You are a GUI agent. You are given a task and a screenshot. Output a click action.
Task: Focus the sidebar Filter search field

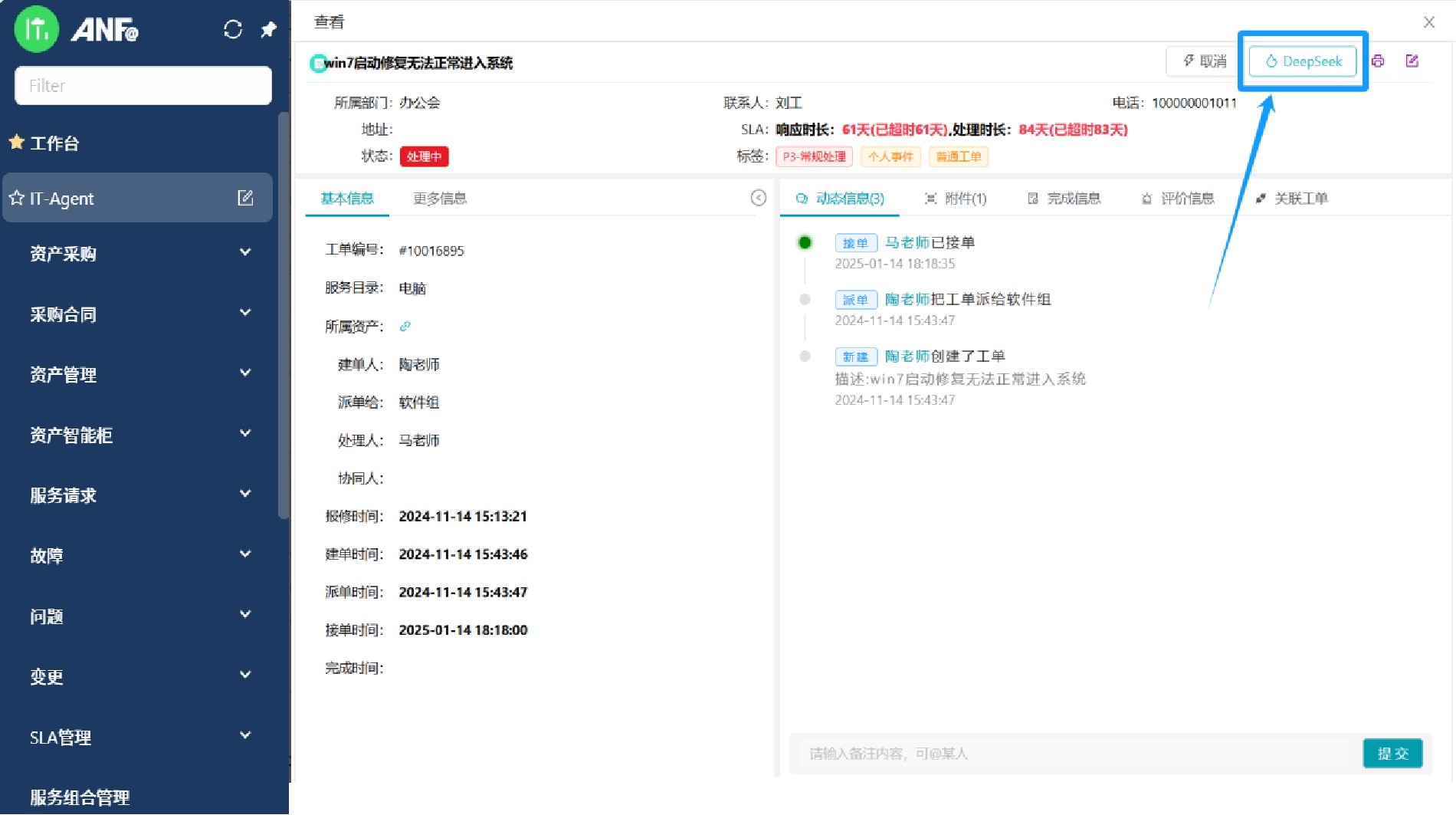143,86
